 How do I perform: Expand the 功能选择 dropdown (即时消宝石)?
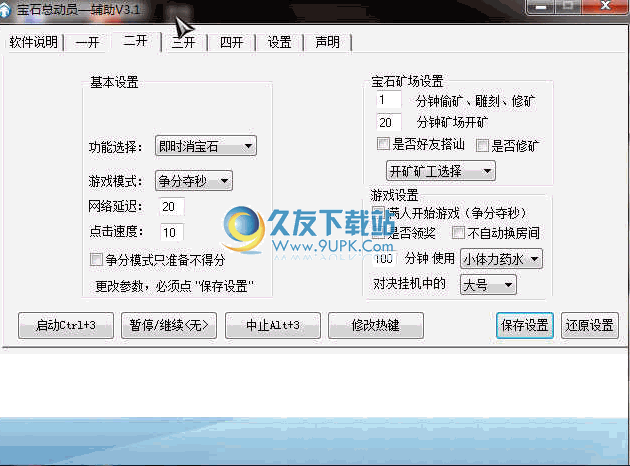(206, 146)
